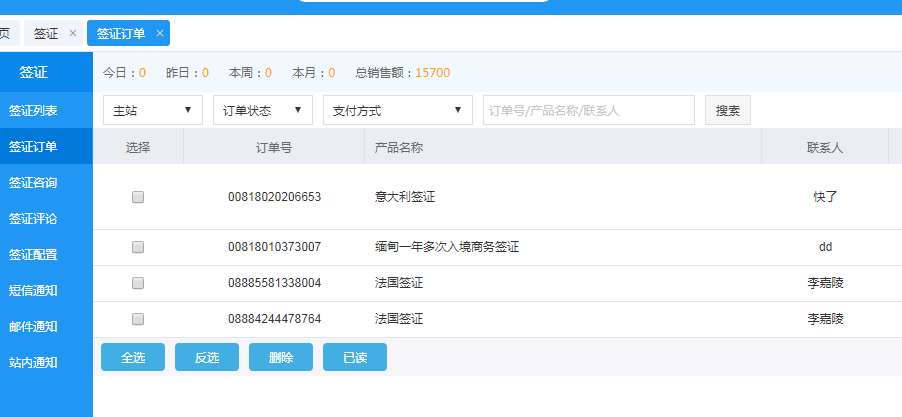Viewport: 902px width, 417px height.
Task: Open the 主站 site dropdown
Action: tap(152, 110)
